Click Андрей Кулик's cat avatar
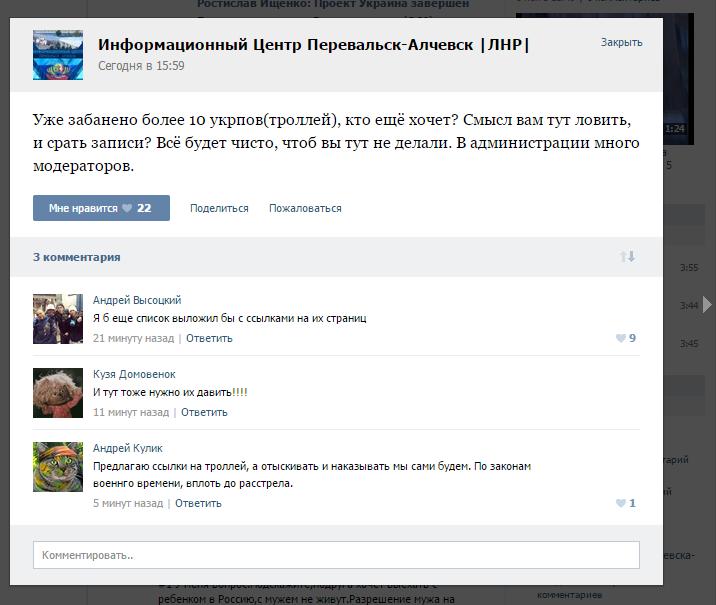This screenshot has width=716, height=605. click(58, 467)
